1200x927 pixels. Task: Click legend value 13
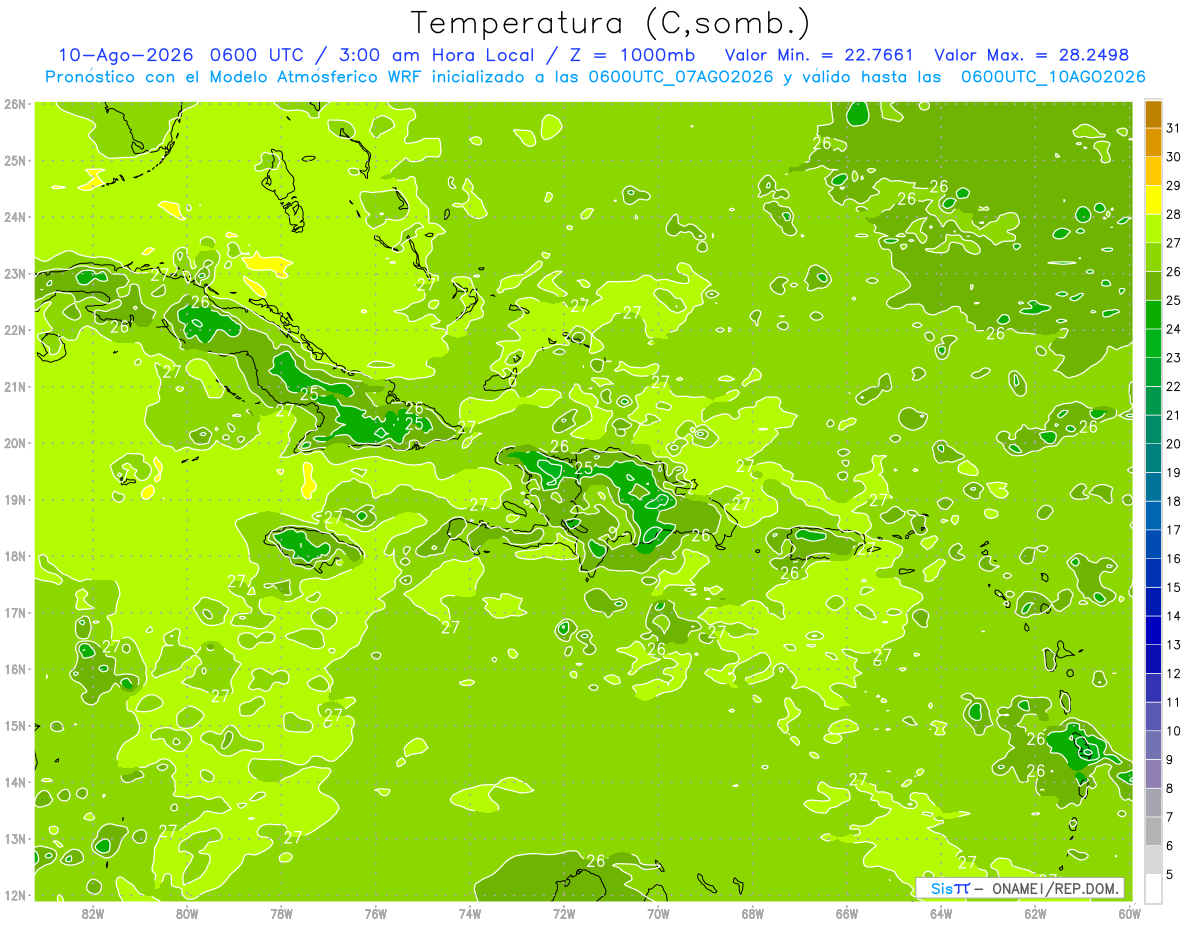click(x=1173, y=644)
